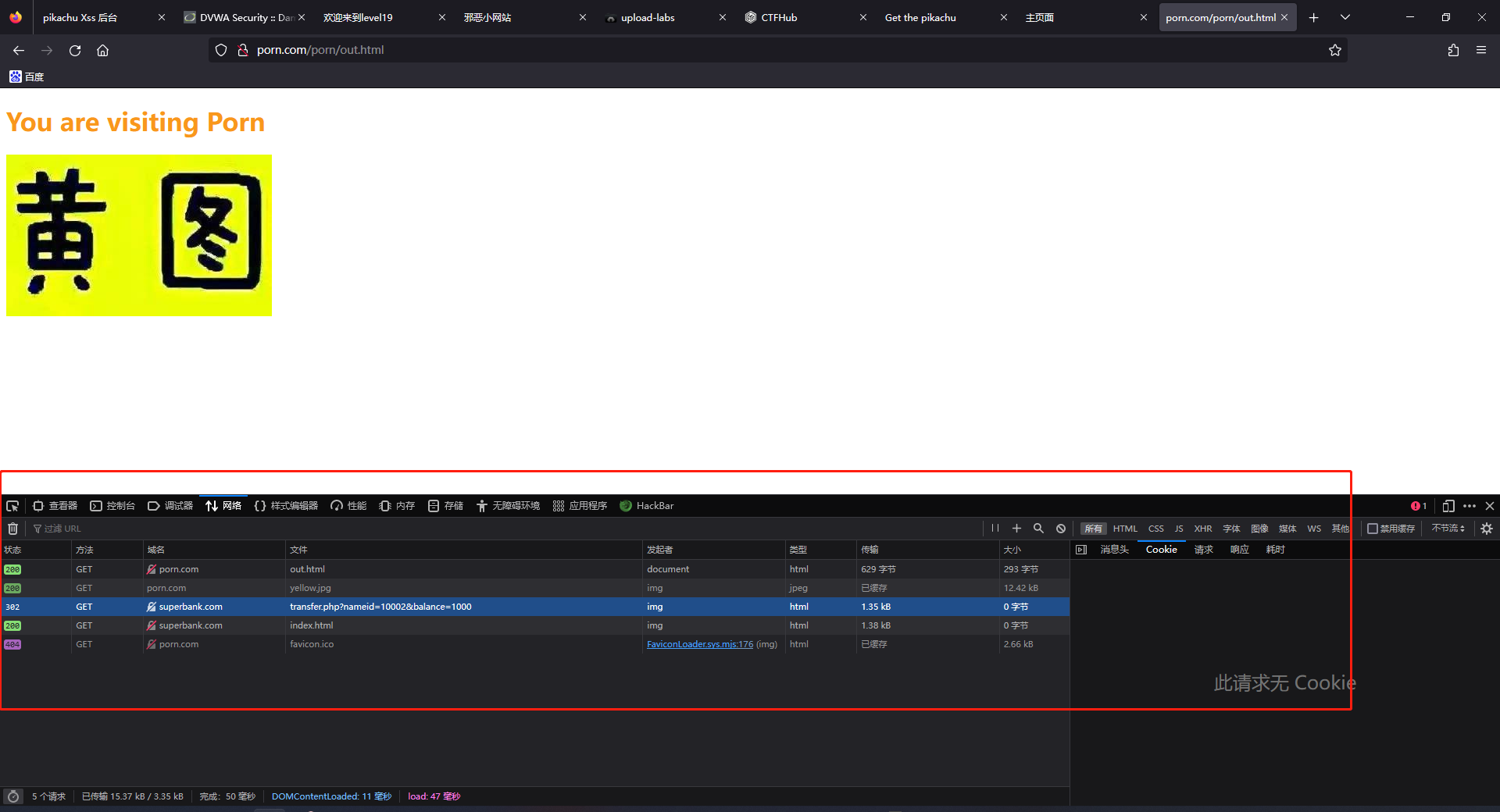Select the out.html request row
This screenshot has height=812, width=1500.
point(535,569)
